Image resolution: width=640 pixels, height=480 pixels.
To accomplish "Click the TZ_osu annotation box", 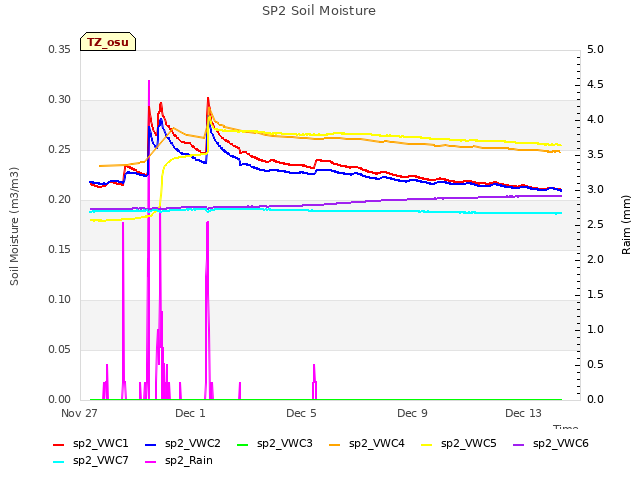I will tap(108, 42).
